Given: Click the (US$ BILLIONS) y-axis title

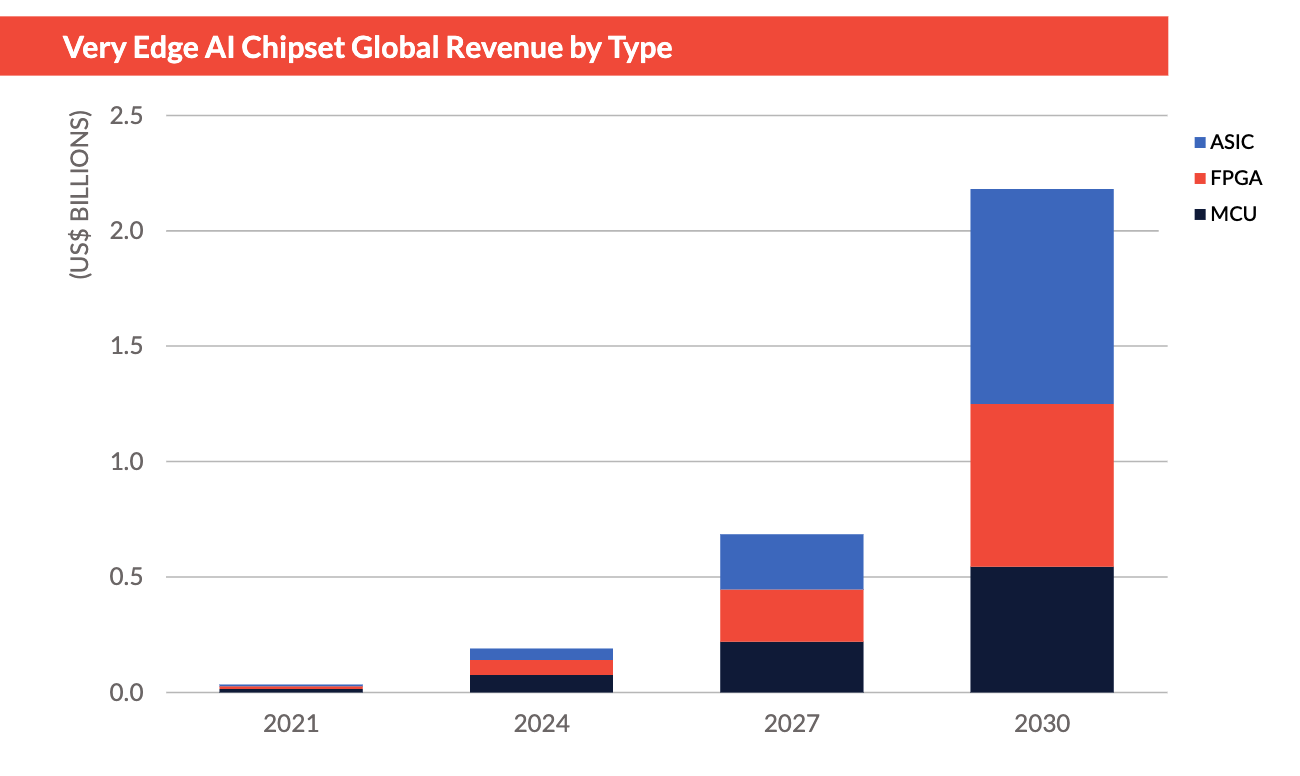Looking at the screenshot, I should point(80,194).
